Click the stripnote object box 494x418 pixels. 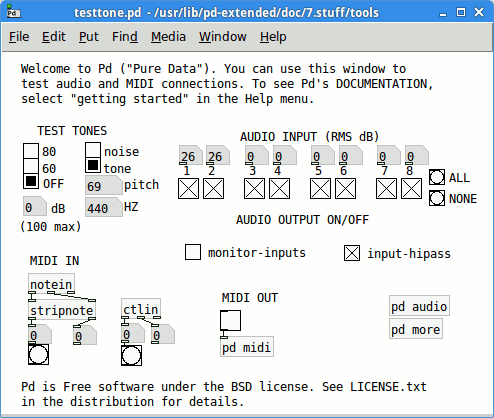tap(62, 310)
